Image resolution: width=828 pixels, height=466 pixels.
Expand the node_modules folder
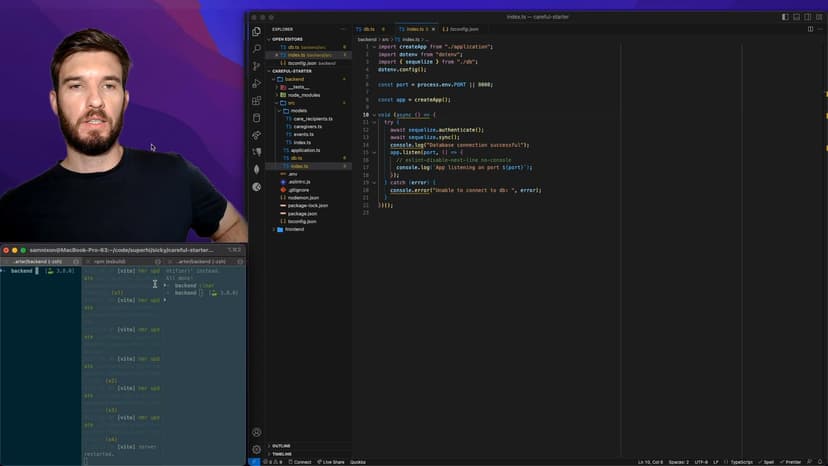(x=303, y=95)
